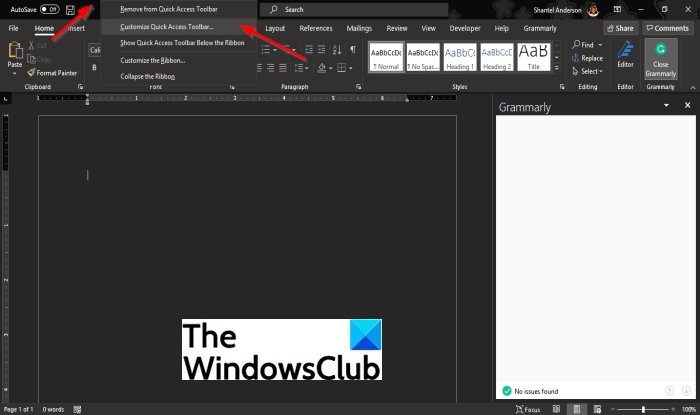The image size is (700, 415).
Task: Open Focus mode in status bar
Action: coord(528,409)
